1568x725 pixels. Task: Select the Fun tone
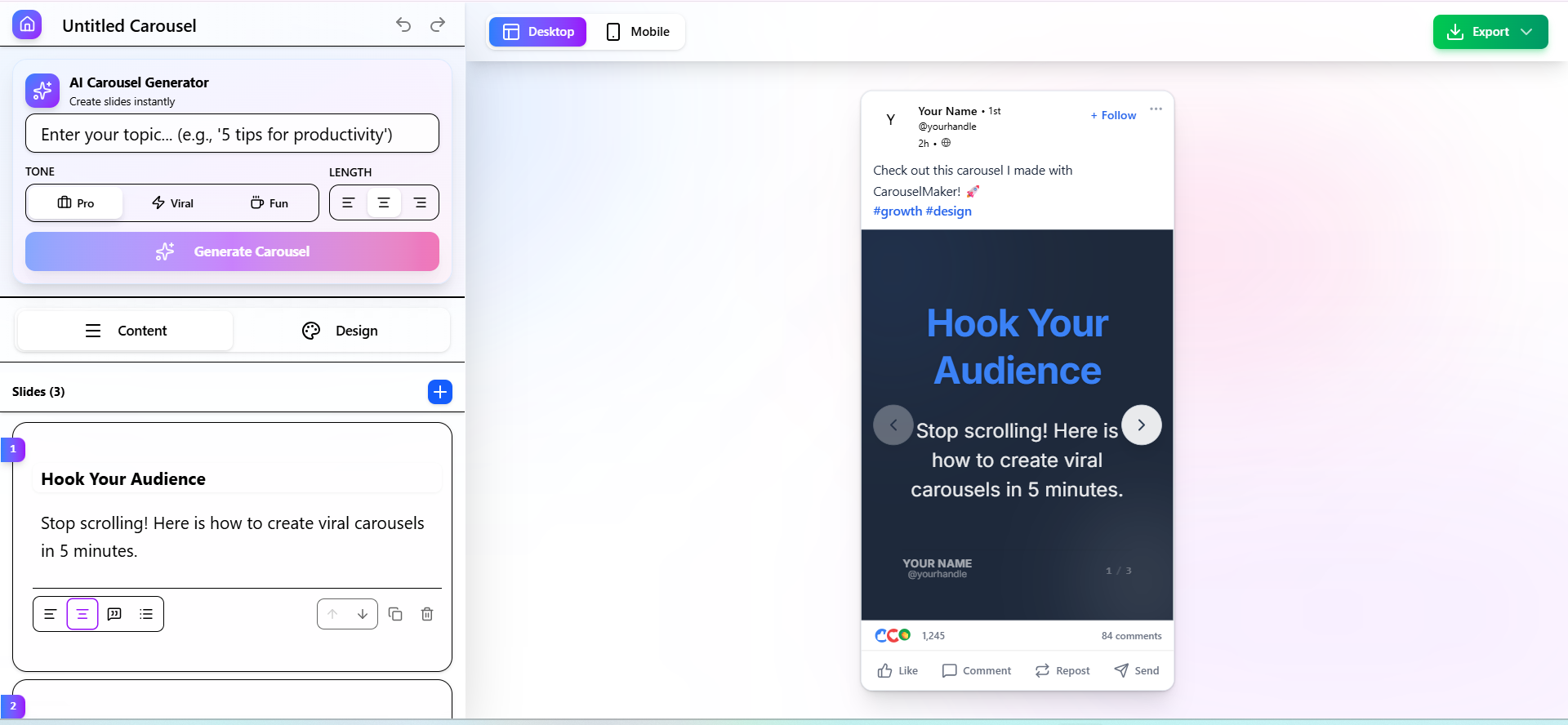tap(269, 203)
